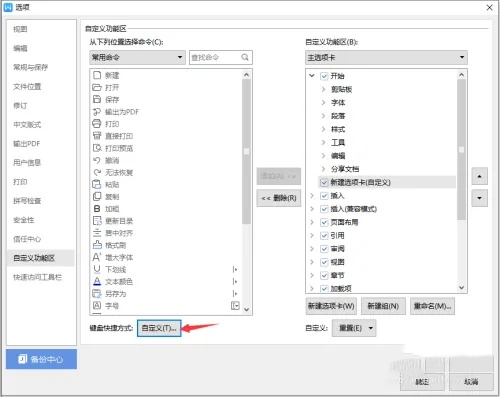The image size is (500, 397).
Task: Click the 新建选项卡(W) button
Action: [331, 306]
